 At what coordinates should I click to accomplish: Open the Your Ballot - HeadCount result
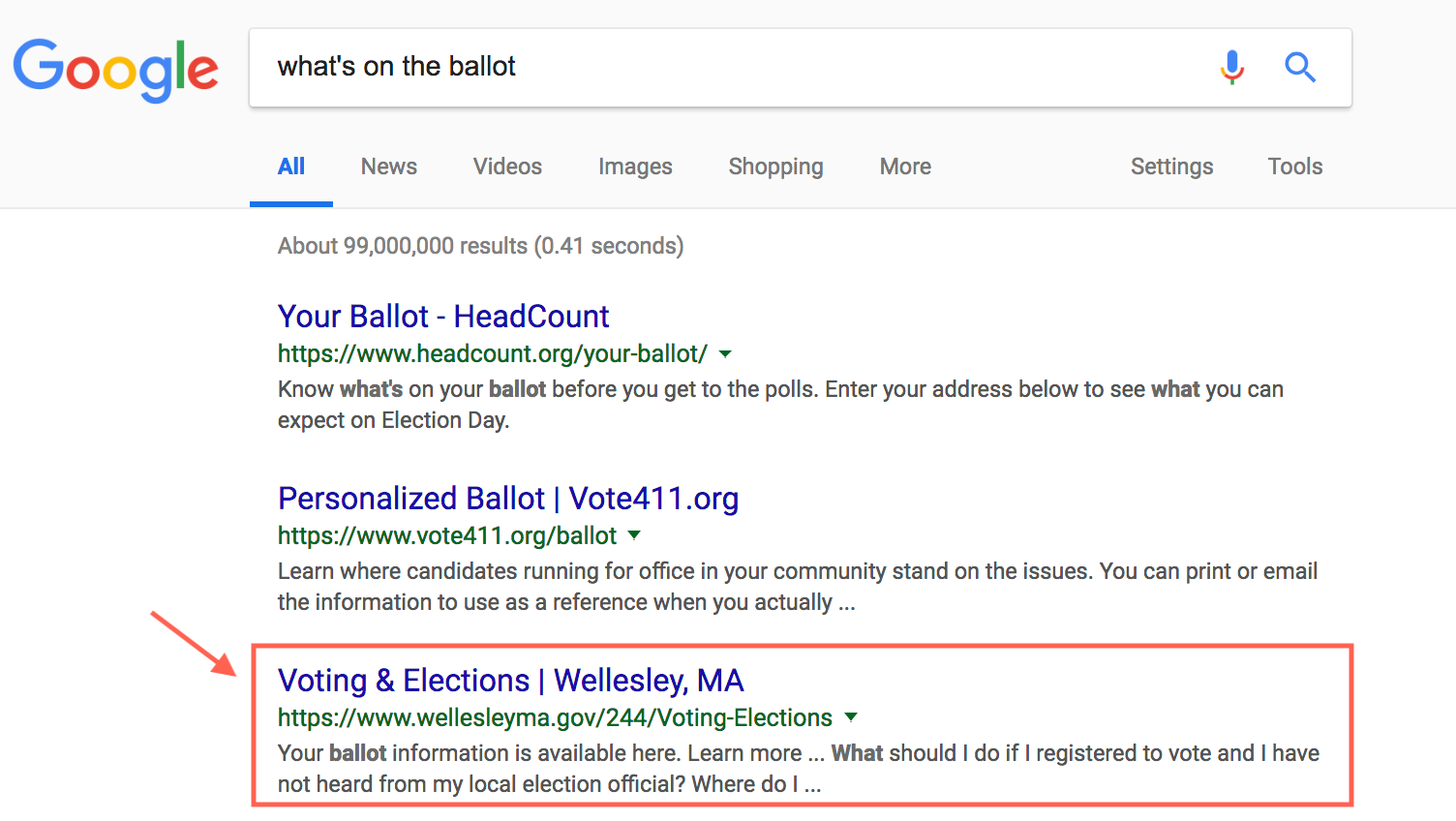pyautogui.click(x=443, y=317)
